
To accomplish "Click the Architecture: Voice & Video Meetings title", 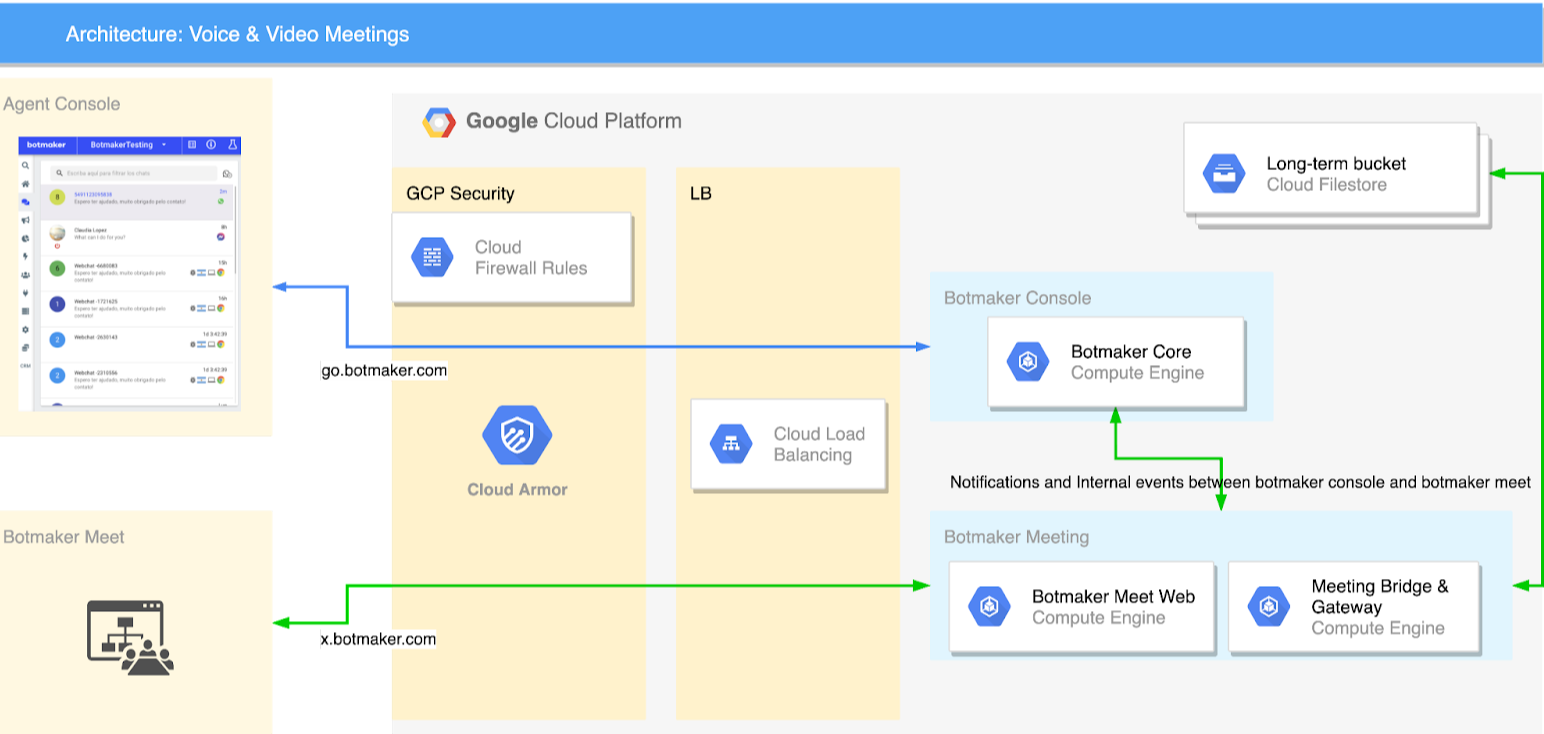I will [x=238, y=34].
